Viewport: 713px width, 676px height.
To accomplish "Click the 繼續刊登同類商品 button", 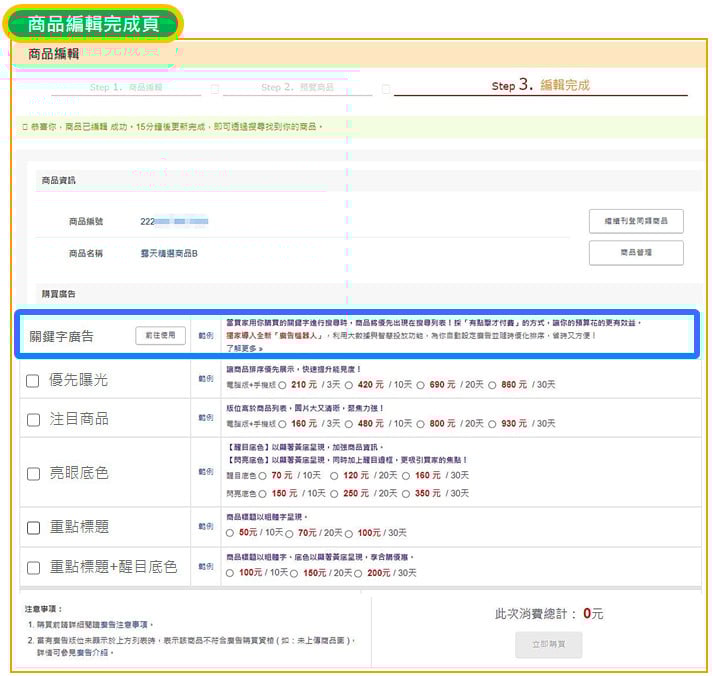I will (636, 221).
